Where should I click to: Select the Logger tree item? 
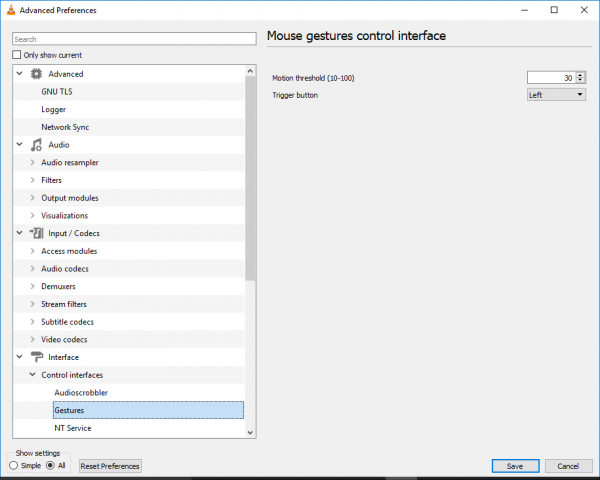54,109
